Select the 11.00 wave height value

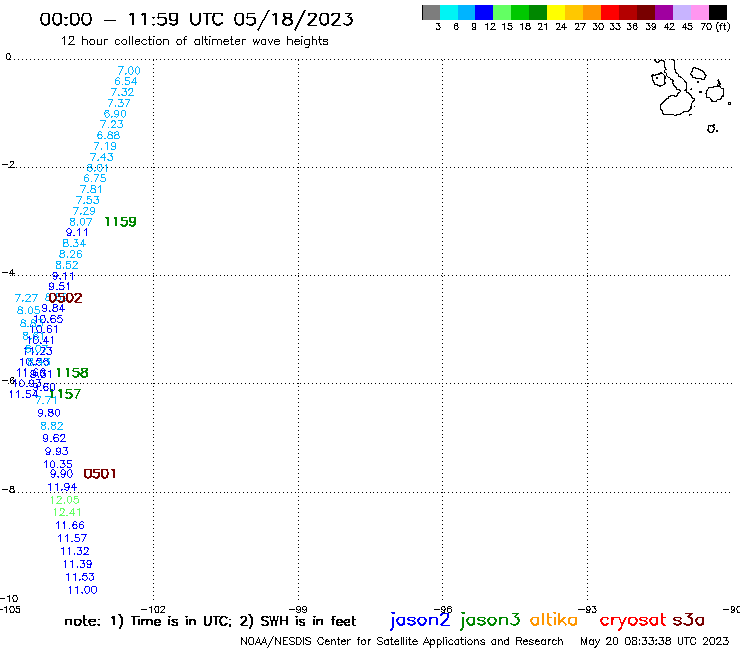(83, 590)
